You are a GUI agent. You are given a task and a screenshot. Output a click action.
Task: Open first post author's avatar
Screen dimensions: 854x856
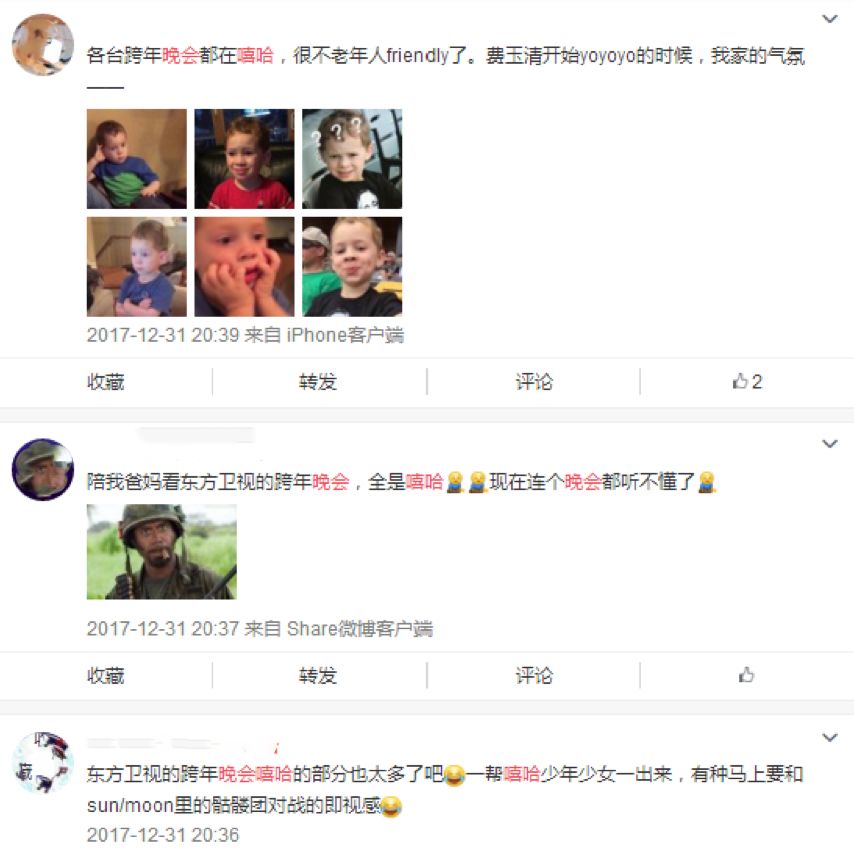tap(43, 45)
